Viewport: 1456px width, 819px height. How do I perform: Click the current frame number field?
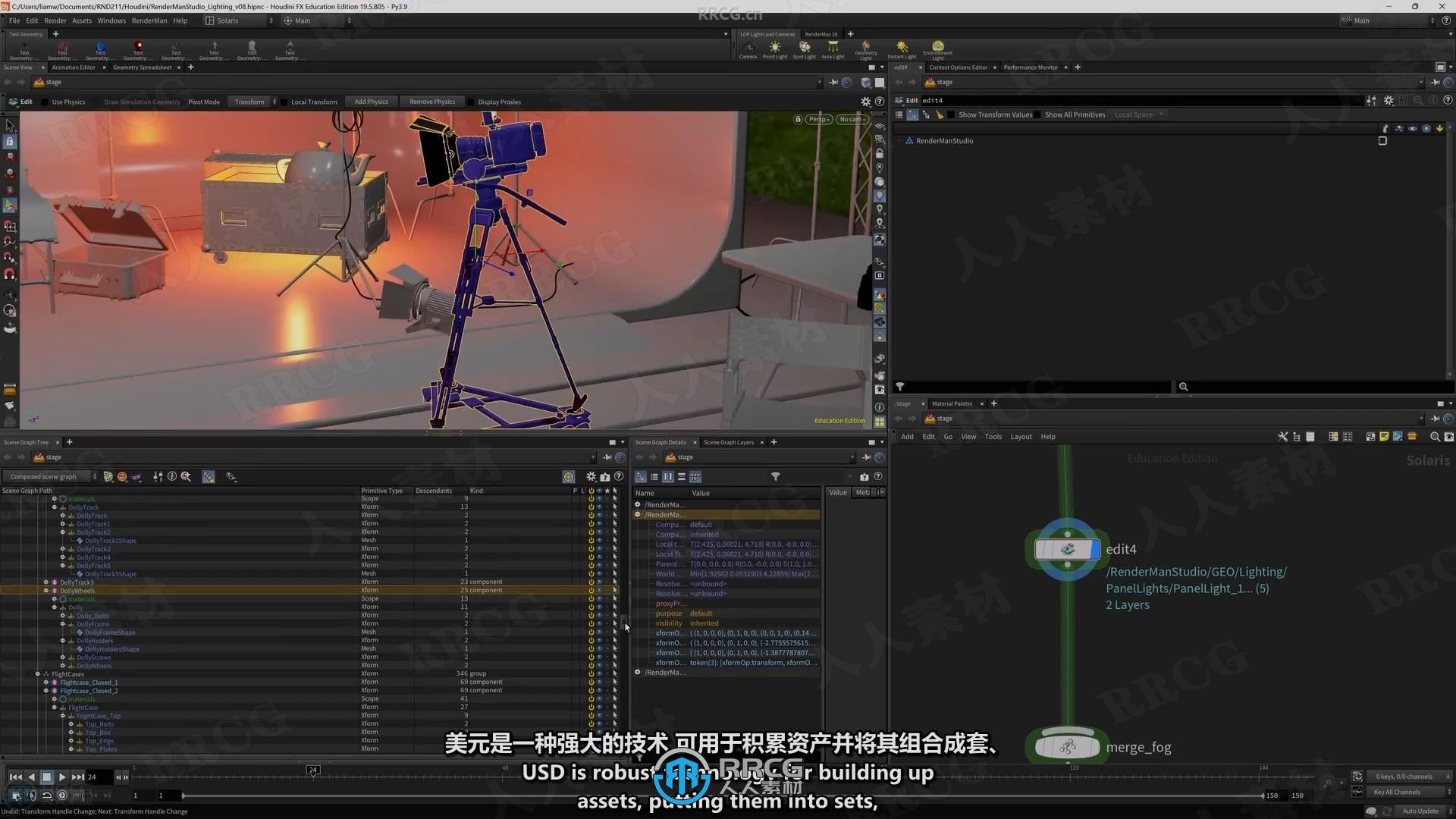[99, 777]
